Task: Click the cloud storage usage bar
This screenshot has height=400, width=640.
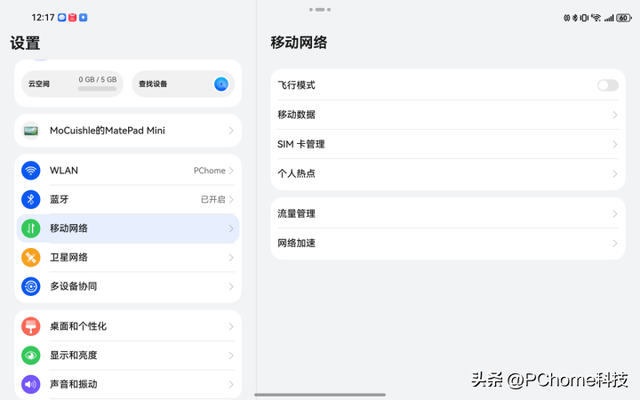Action: [x=97, y=89]
